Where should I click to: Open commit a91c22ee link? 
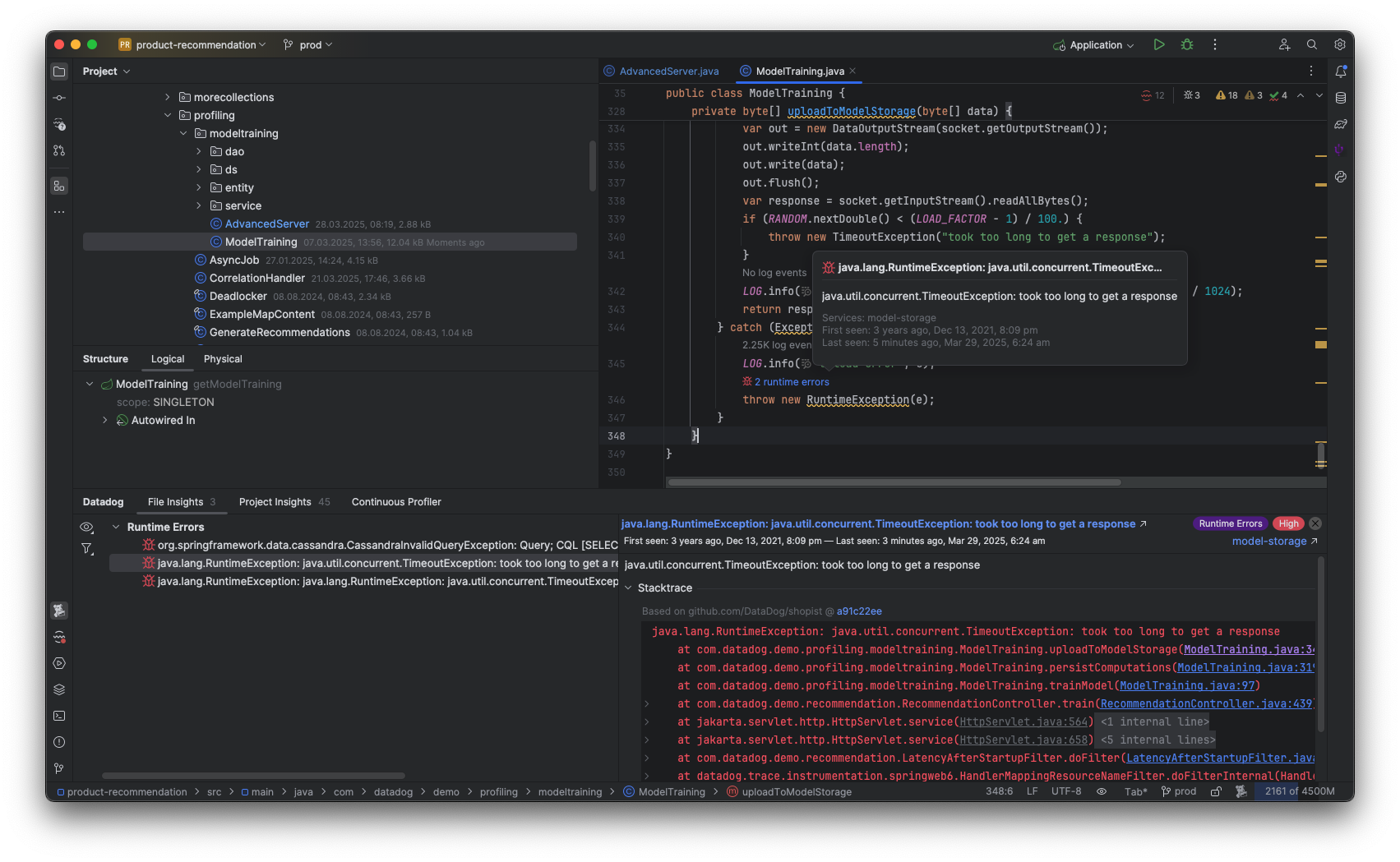[859, 611]
